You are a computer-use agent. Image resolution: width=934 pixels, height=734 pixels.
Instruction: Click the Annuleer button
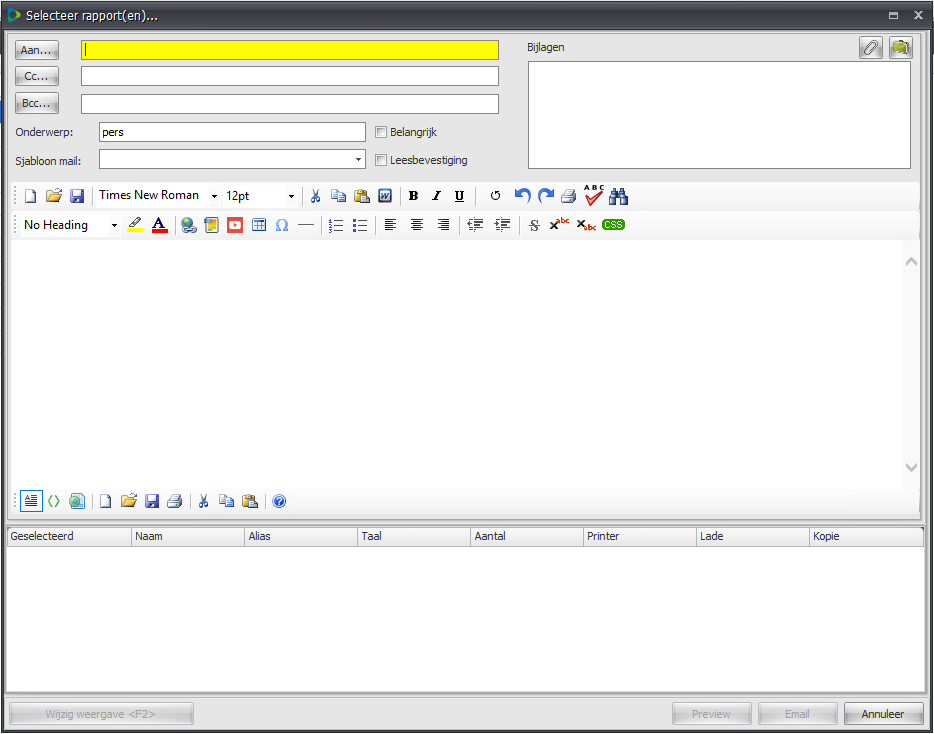[x=883, y=714]
